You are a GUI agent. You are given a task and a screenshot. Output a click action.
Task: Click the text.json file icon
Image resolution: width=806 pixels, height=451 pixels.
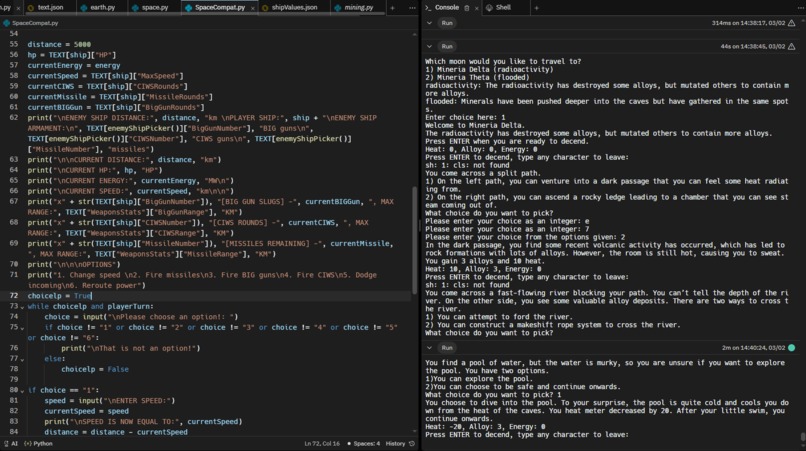pos(31,8)
